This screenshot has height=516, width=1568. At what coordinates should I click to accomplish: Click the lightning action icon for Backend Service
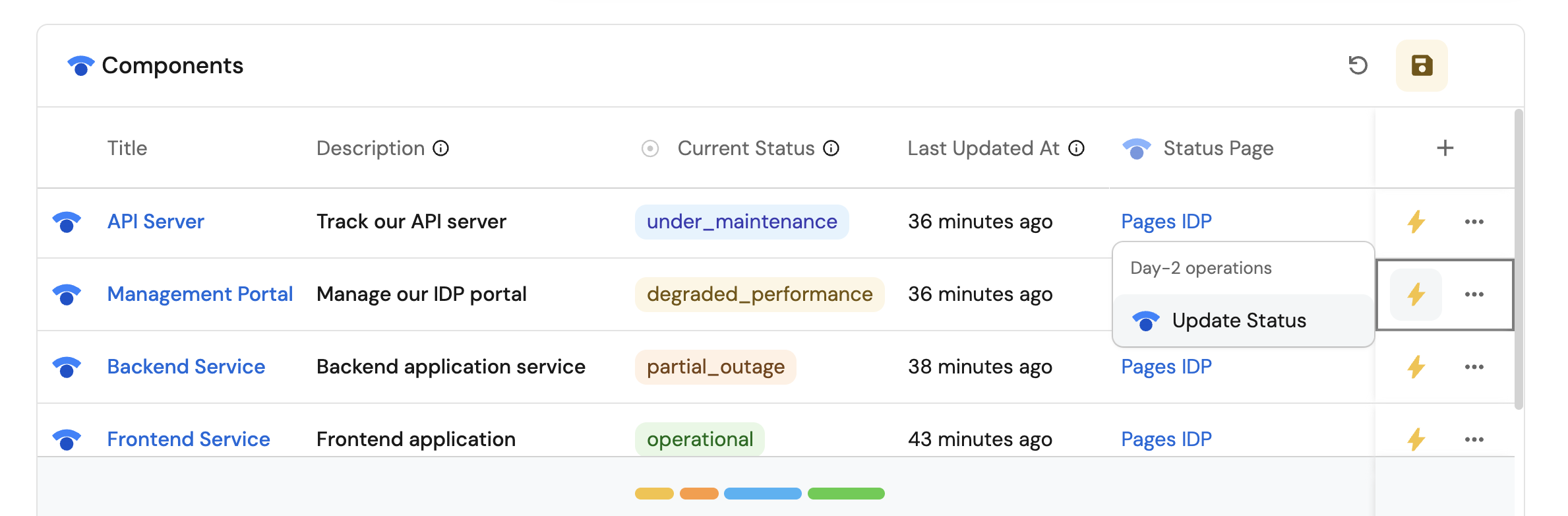pos(1416,367)
